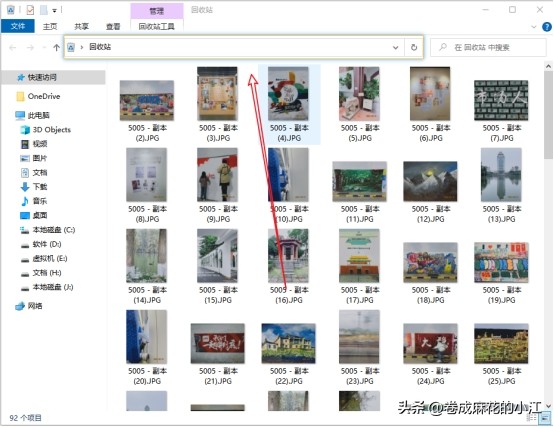The width and height of the screenshot is (554, 427).
Task: Go up one folder level
Action: 56,47
